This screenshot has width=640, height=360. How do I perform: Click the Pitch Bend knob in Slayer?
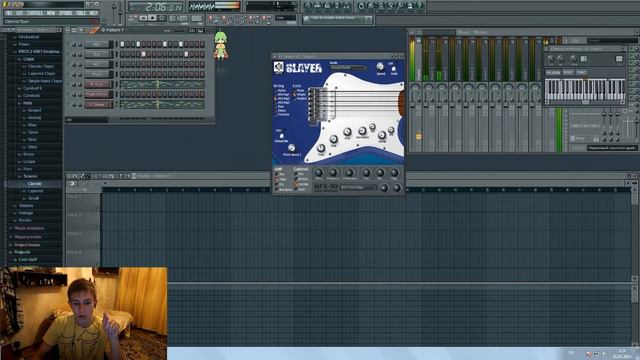click(x=291, y=148)
